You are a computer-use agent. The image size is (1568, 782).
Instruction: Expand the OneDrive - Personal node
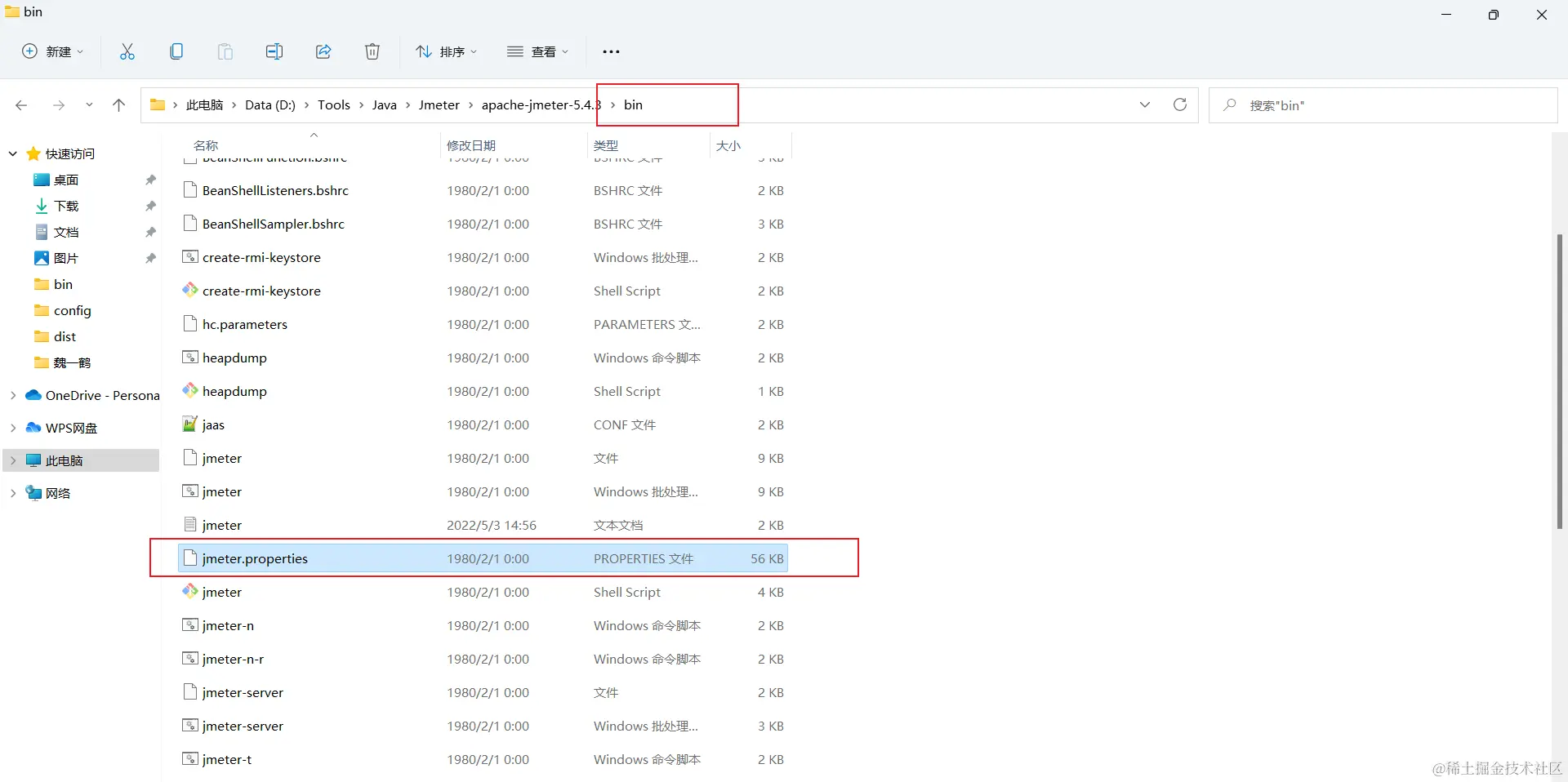pyautogui.click(x=13, y=395)
